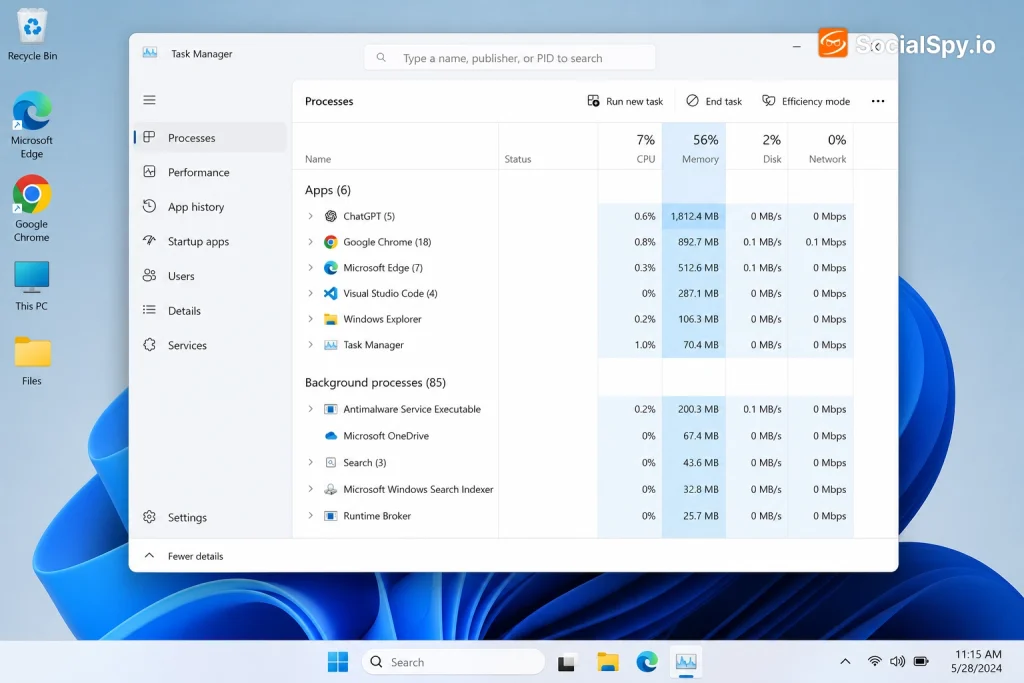1024x683 pixels.
Task: Sort by CPU column header
Action: (630, 148)
